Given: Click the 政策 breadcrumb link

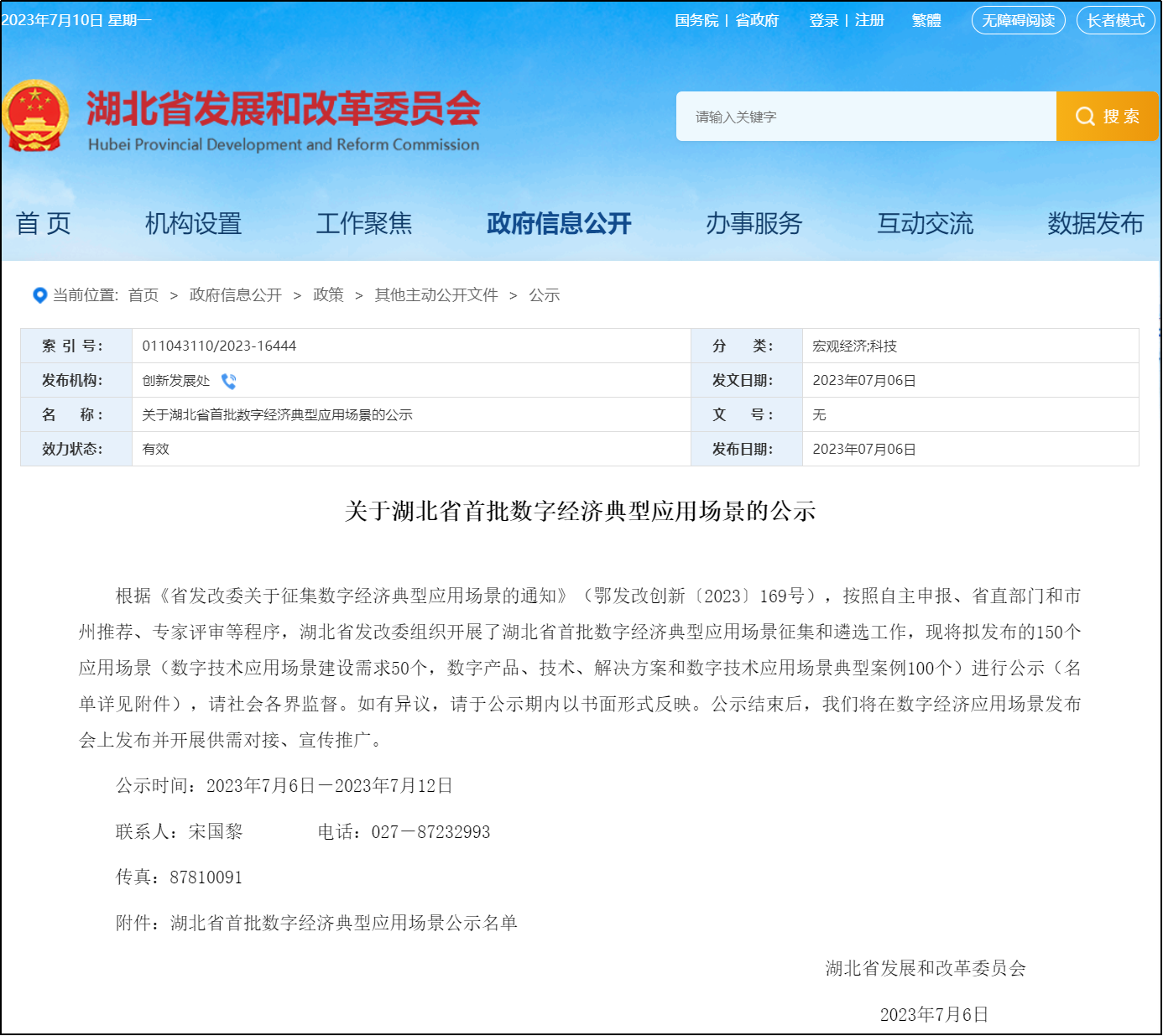Looking at the screenshot, I should [328, 295].
